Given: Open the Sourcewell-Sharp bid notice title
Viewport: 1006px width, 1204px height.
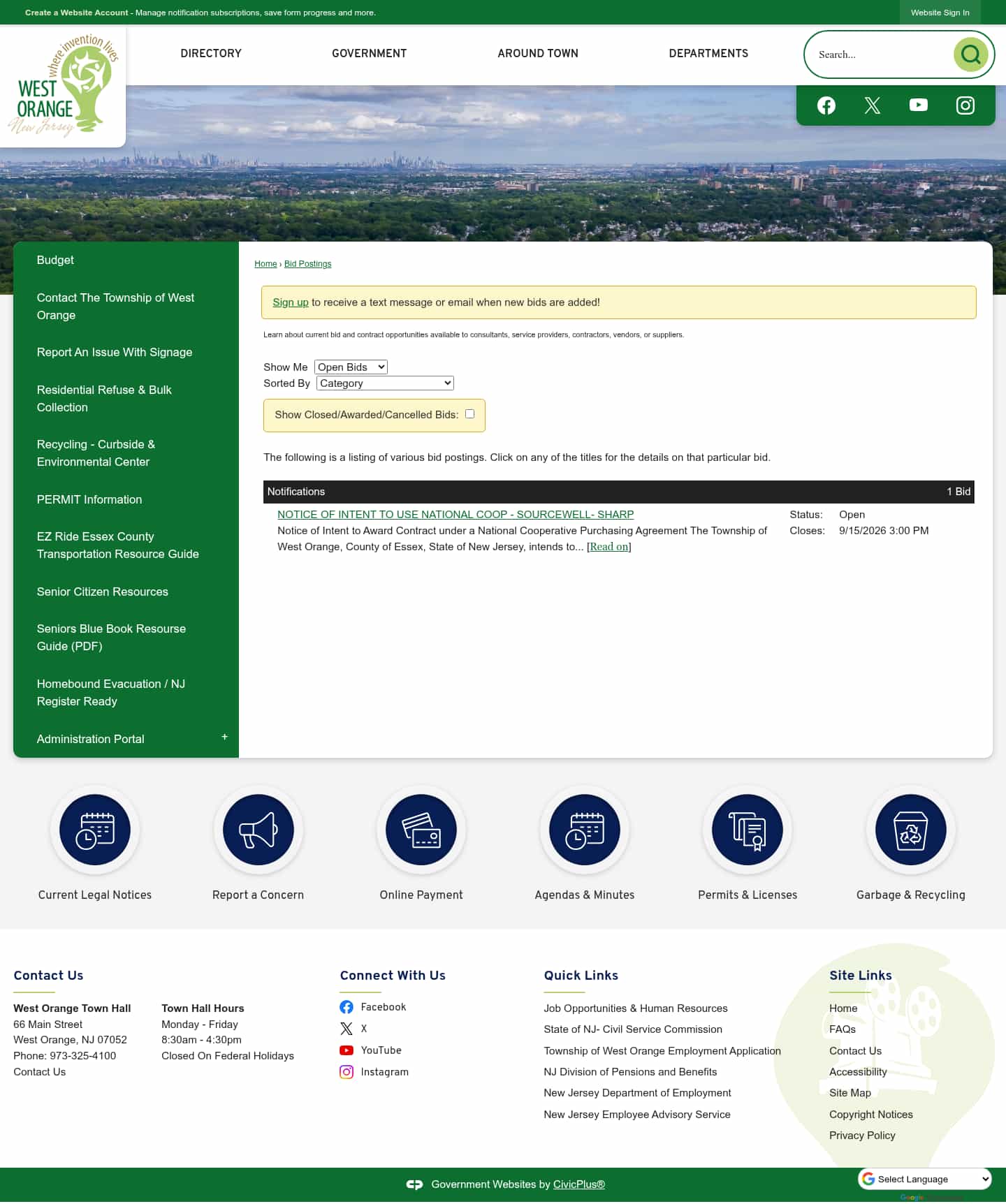Looking at the screenshot, I should pos(455,515).
